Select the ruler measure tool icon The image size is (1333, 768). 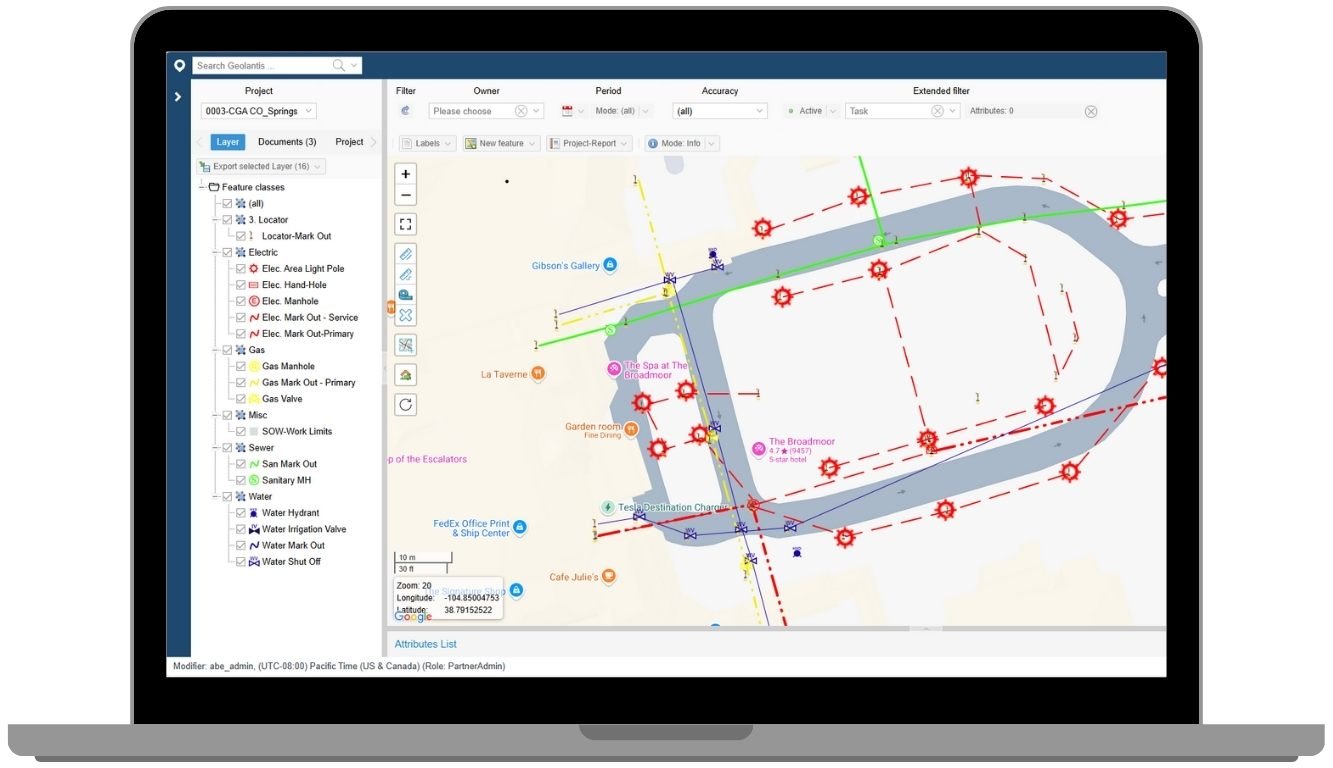[x=406, y=253]
